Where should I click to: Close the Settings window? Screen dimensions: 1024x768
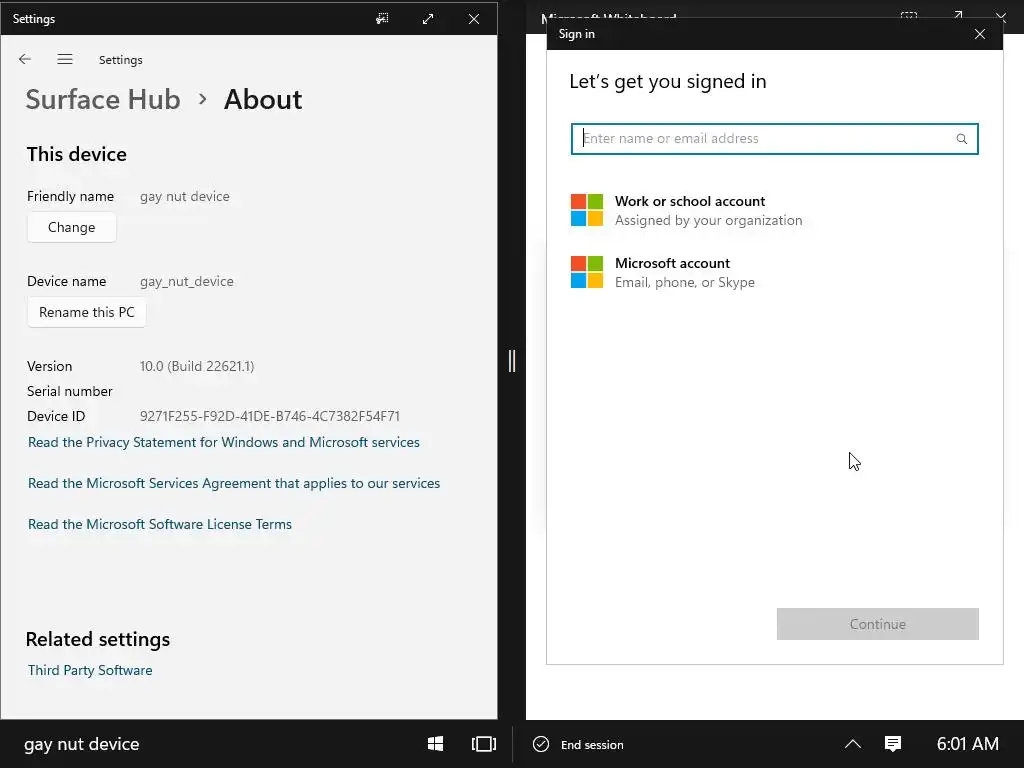click(x=474, y=19)
